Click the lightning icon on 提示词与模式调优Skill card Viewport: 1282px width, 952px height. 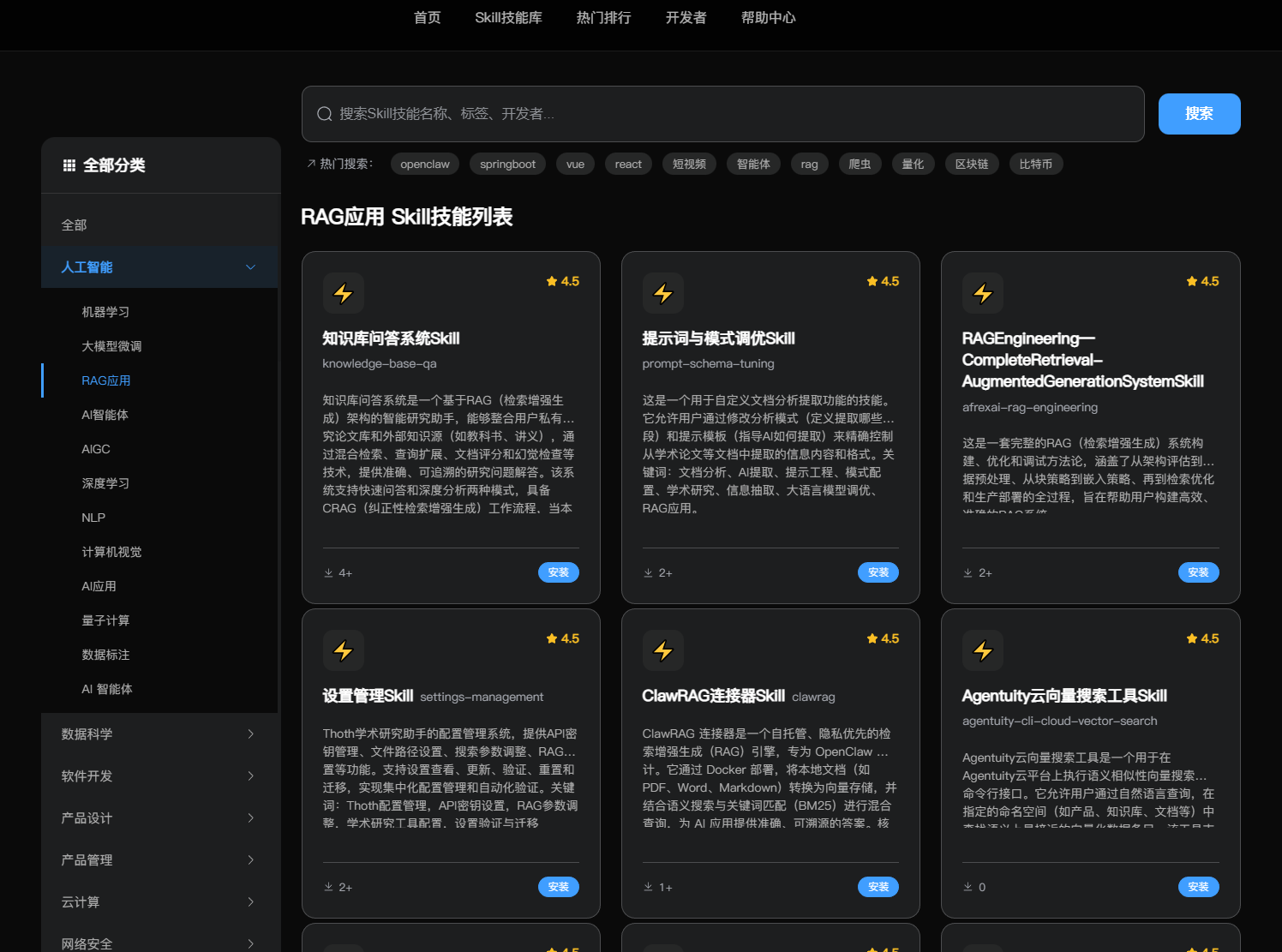click(x=663, y=293)
